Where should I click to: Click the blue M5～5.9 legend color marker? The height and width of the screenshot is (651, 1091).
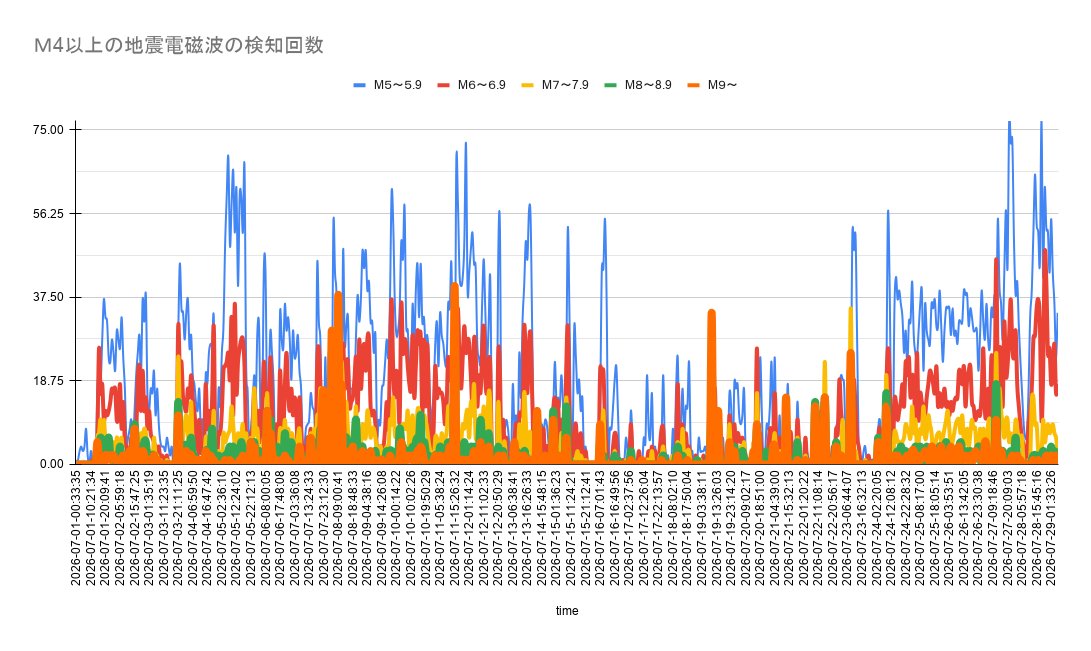click(x=360, y=85)
